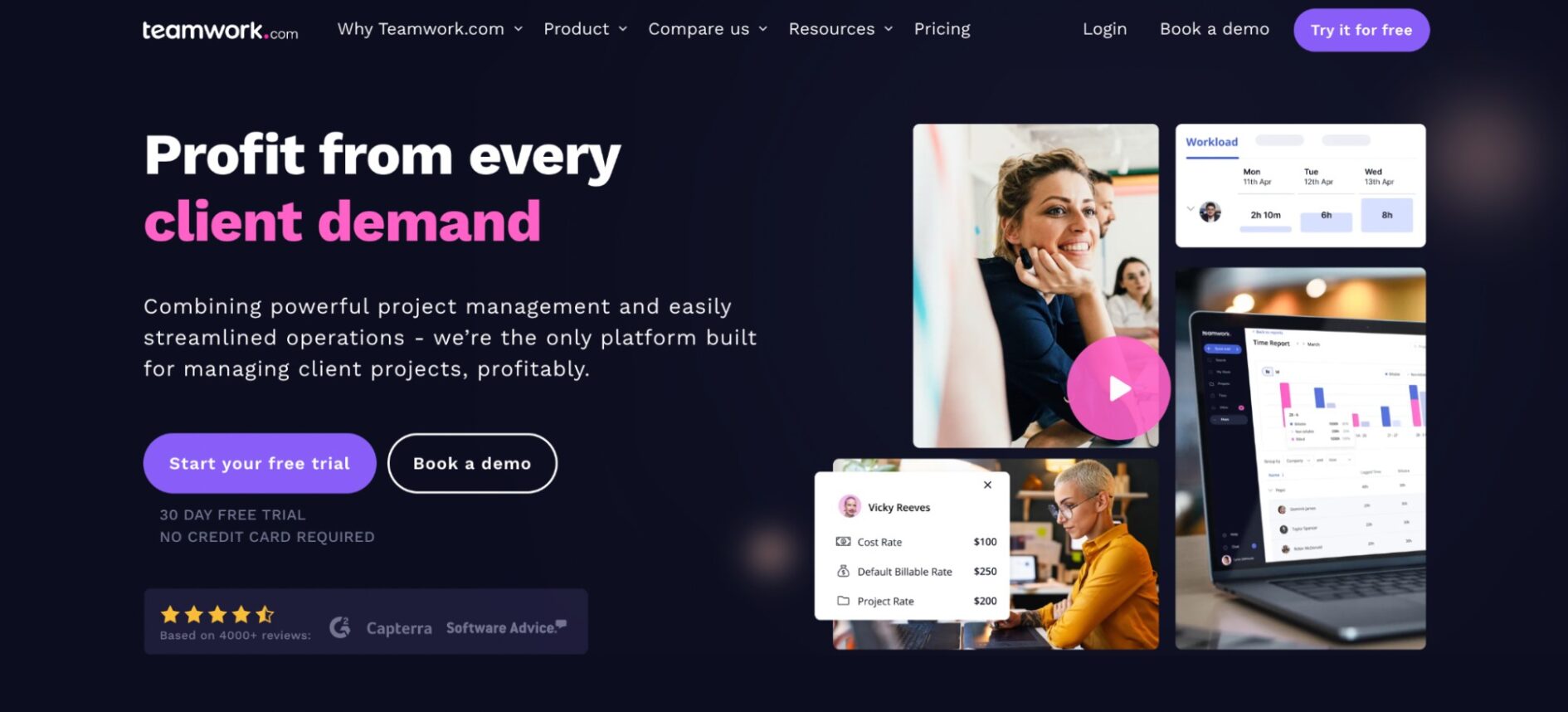1568x712 pixels.
Task: Expand the Product menu chevron
Action: (x=623, y=29)
